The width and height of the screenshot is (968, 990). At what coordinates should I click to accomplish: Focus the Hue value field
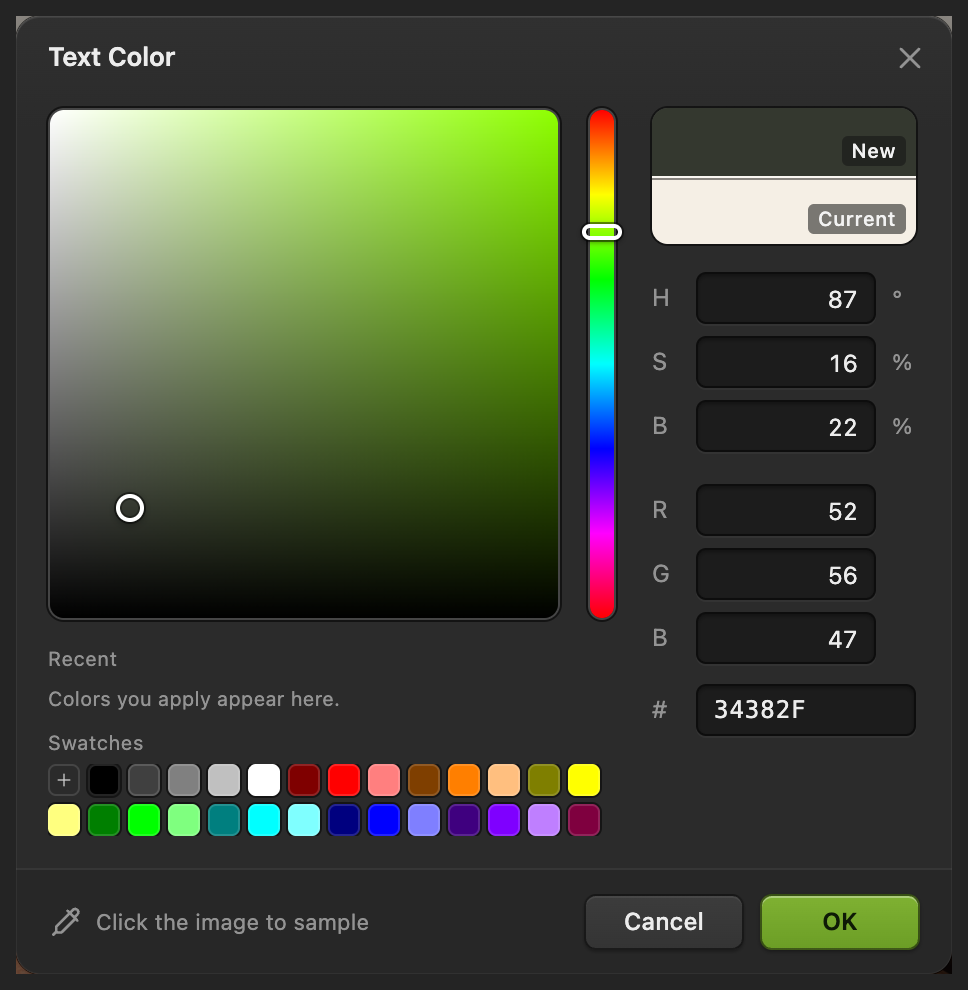(x=786, y=298)
